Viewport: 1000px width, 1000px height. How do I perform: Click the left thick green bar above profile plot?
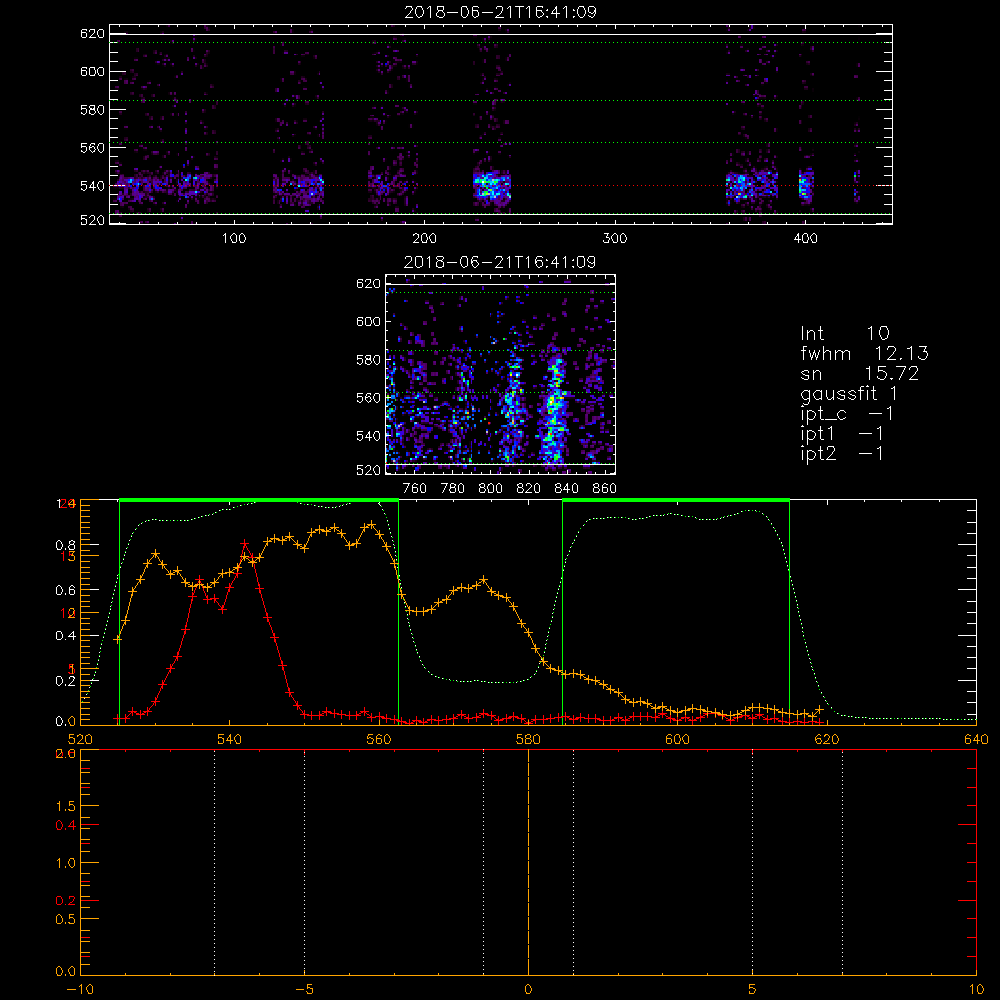[259, 500]
